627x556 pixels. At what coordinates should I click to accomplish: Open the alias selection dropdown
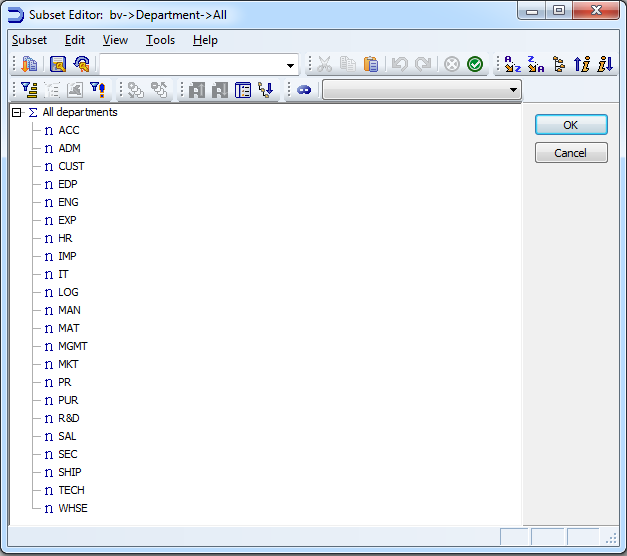pyautogui.click(x=513, y=90)
